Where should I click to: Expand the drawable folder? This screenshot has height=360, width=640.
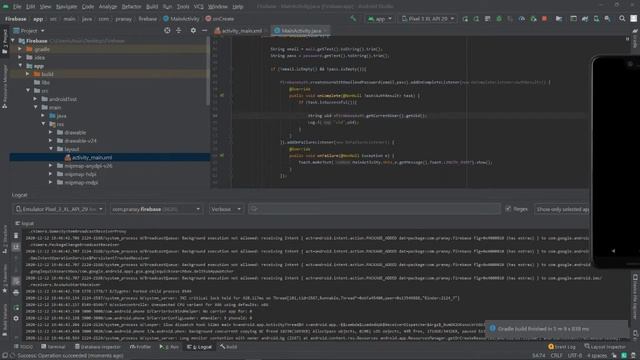pos(51,132)
